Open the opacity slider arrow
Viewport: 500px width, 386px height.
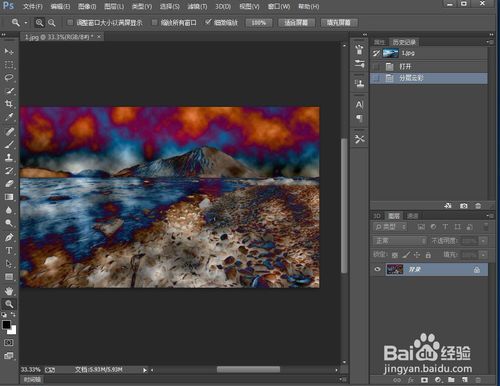pyautogui.click(x=483, y=241)
